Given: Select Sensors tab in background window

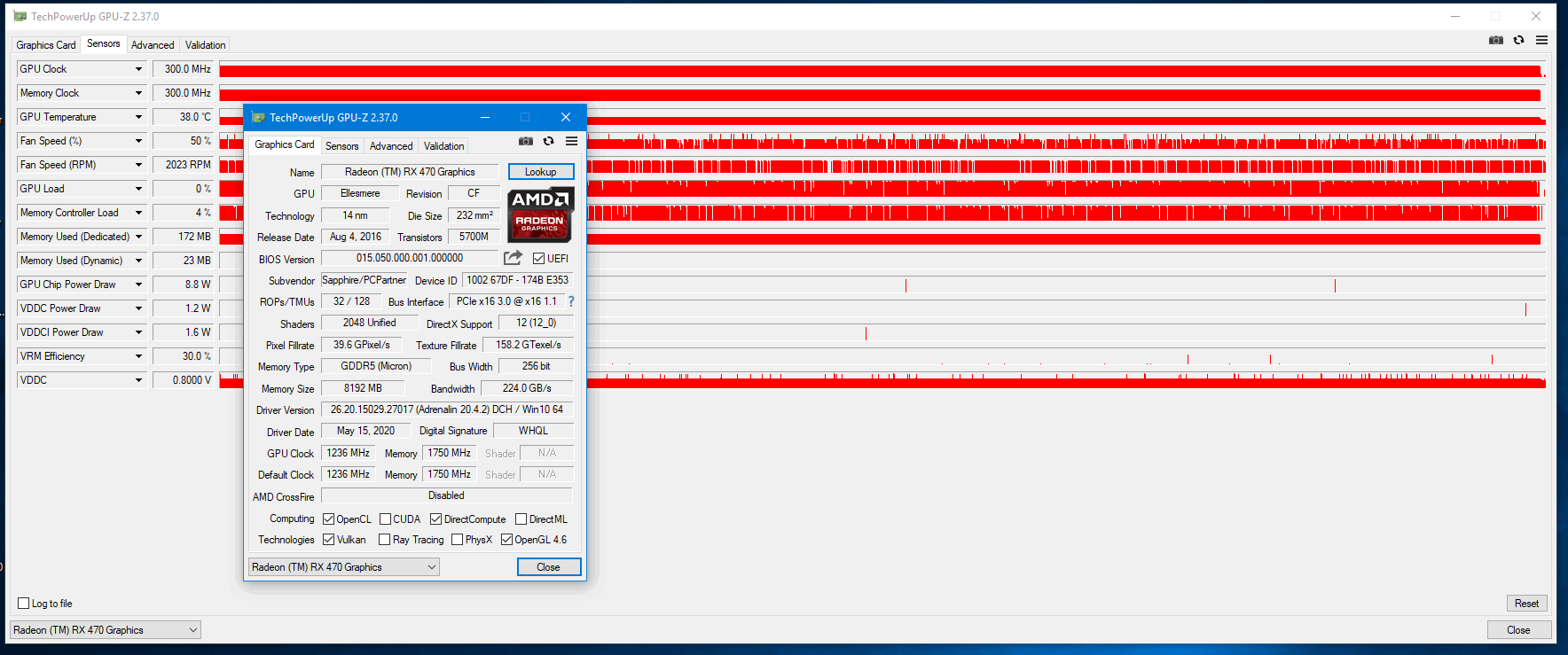Looking at the screenshot, I should point(103,43).
